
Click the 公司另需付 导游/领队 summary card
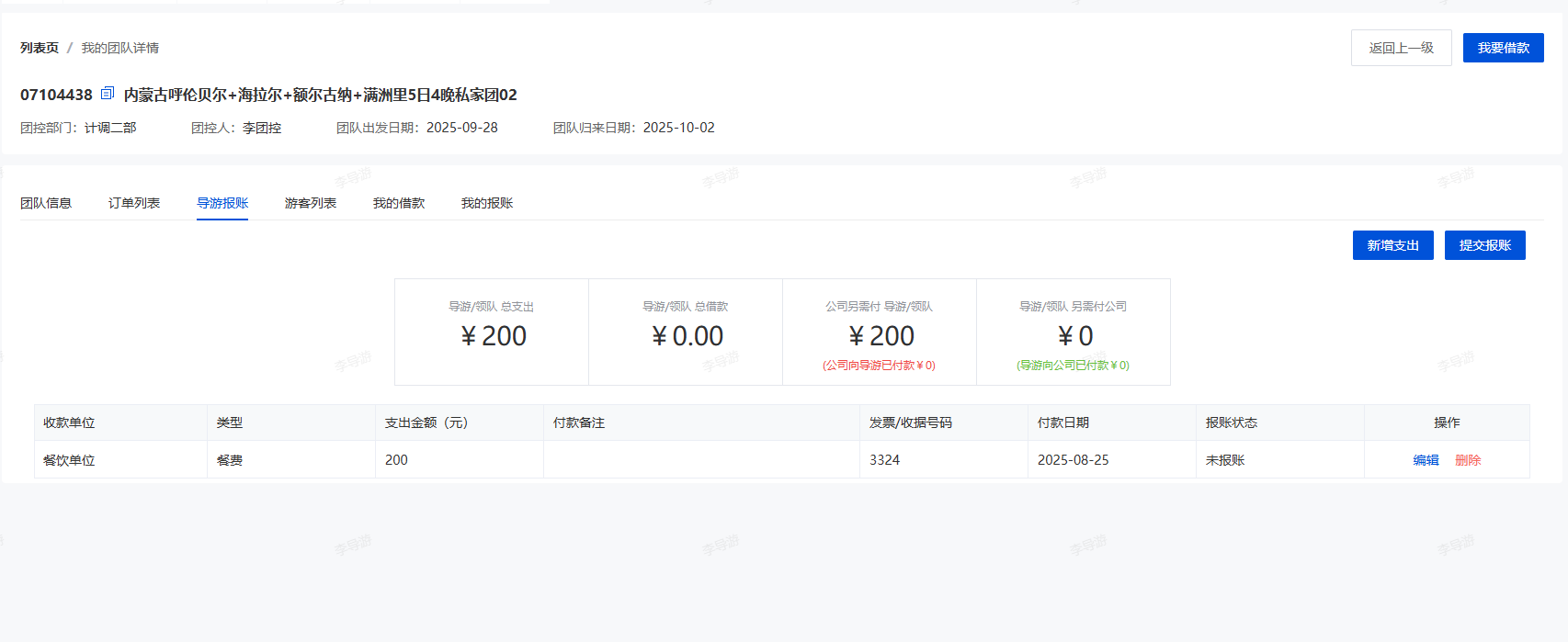point(880,332)
